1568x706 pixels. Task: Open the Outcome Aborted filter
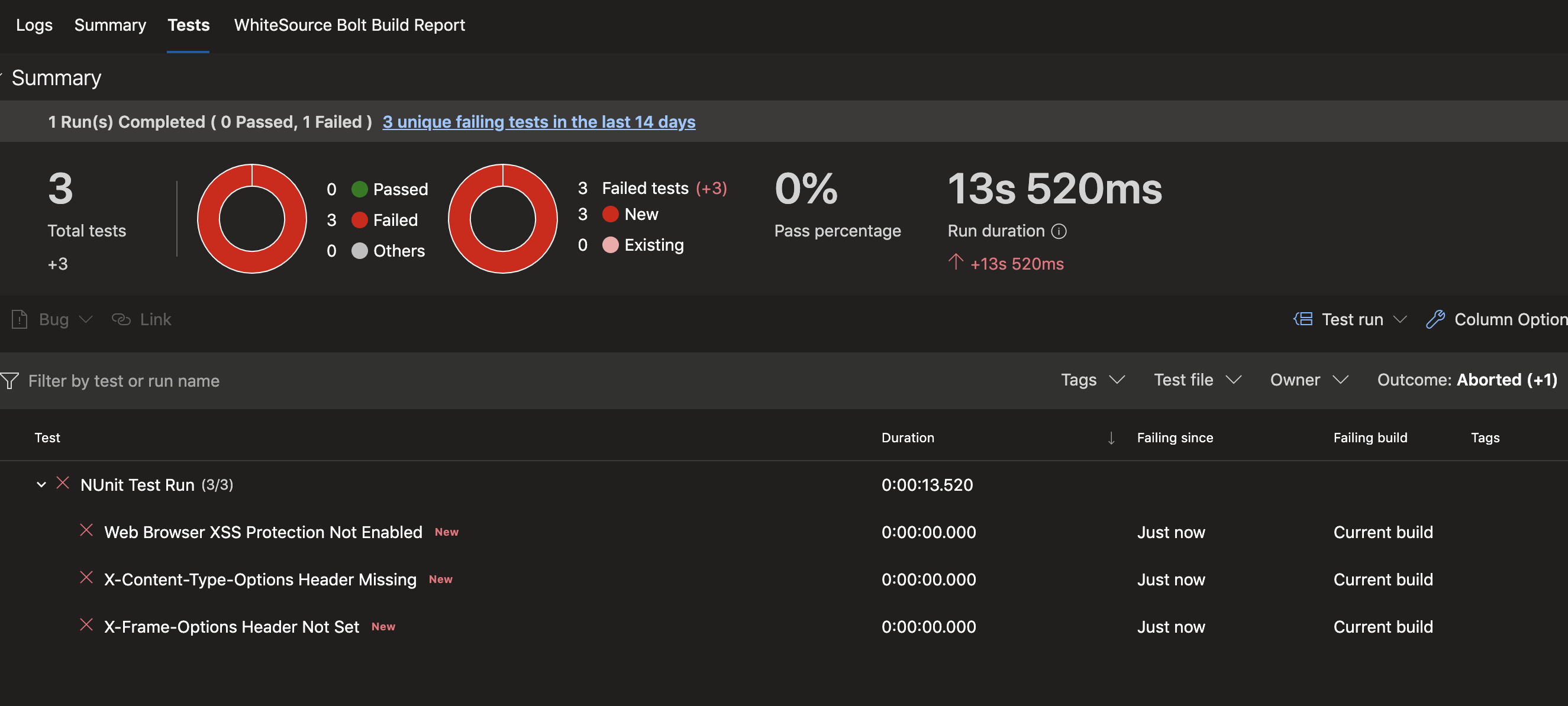(x=1466, y=380)
